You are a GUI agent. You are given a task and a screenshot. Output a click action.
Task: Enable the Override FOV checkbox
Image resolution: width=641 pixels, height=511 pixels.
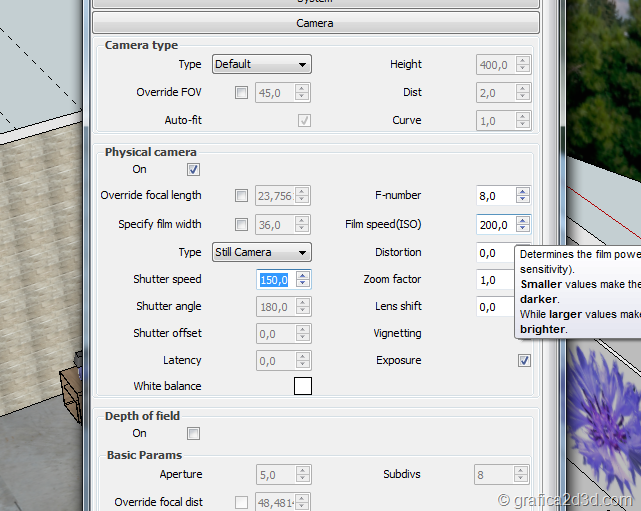point(241,93)
